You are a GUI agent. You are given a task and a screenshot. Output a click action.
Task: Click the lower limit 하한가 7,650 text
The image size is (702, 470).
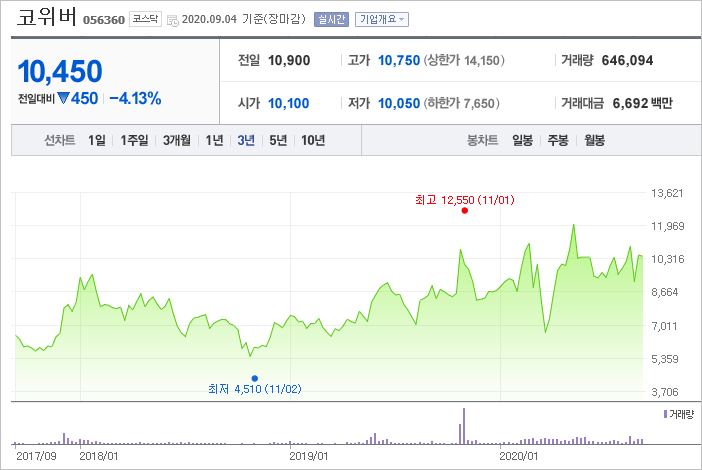point(461,103)
